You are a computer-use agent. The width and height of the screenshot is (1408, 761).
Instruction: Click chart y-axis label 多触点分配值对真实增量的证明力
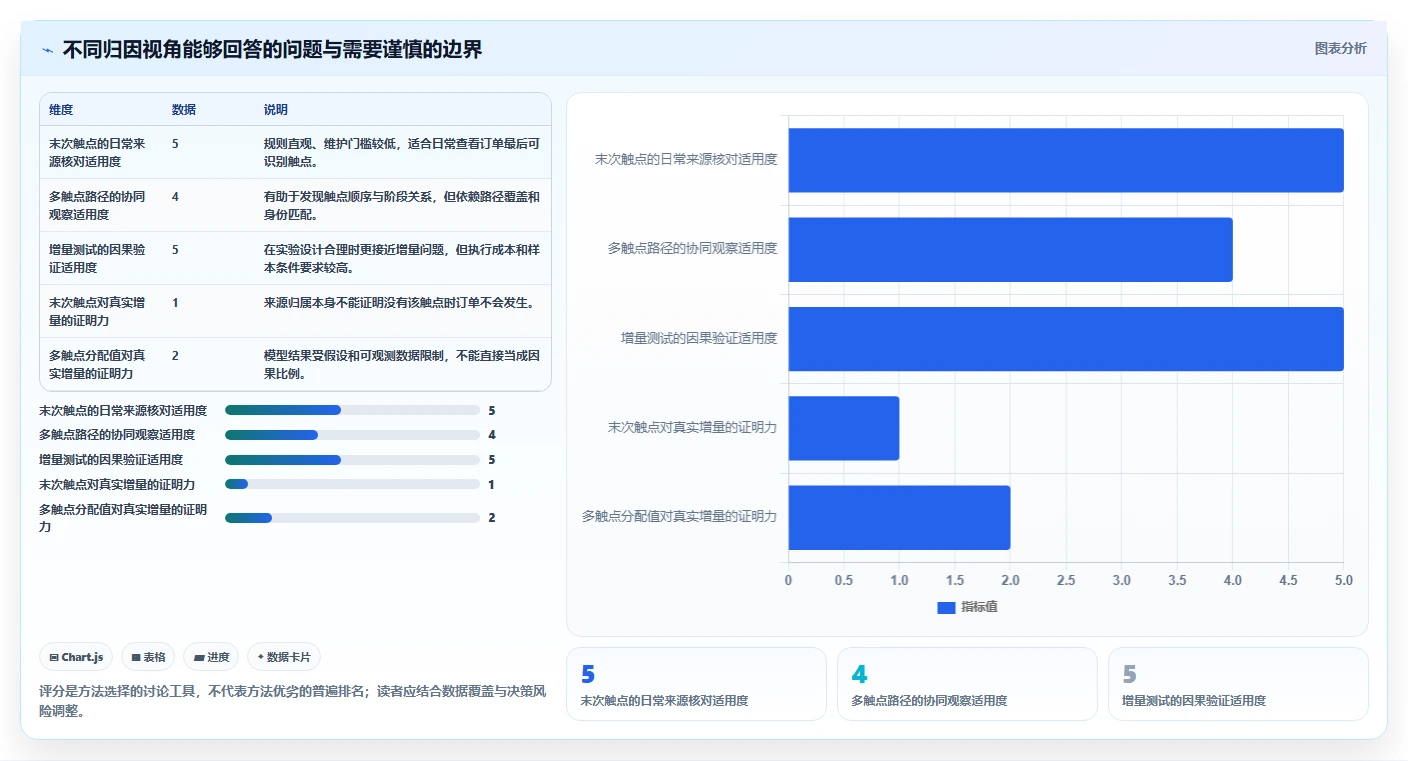(680, 517)
